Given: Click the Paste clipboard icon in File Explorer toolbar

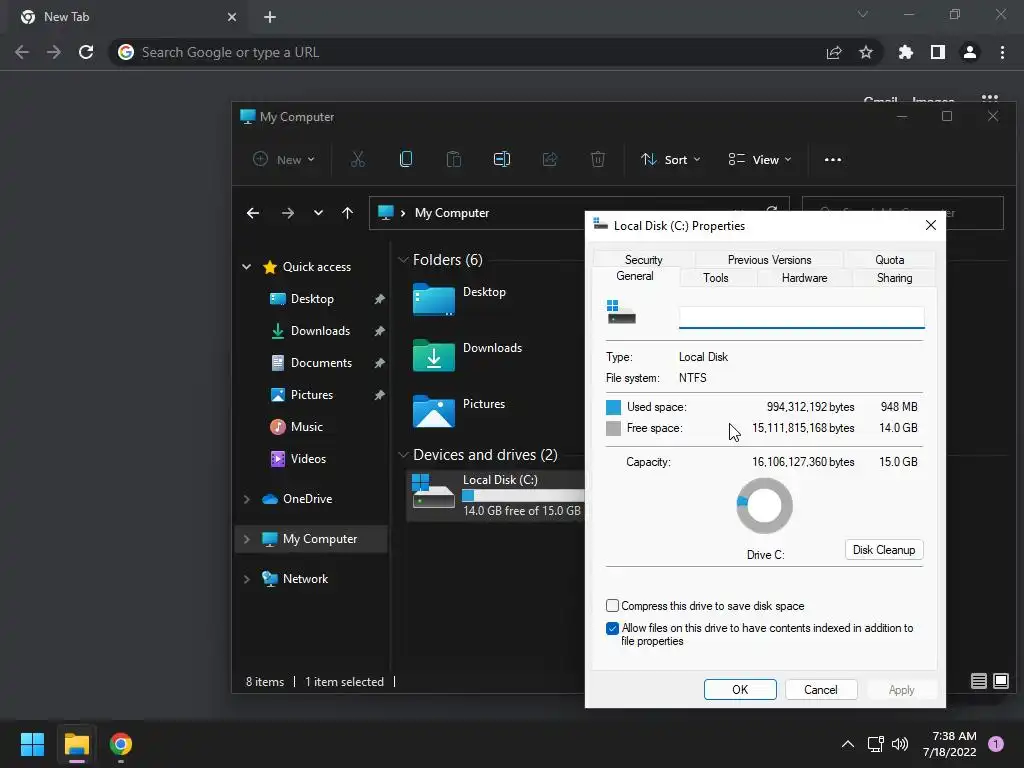Looking at the screenshot, I should (453, 159).
